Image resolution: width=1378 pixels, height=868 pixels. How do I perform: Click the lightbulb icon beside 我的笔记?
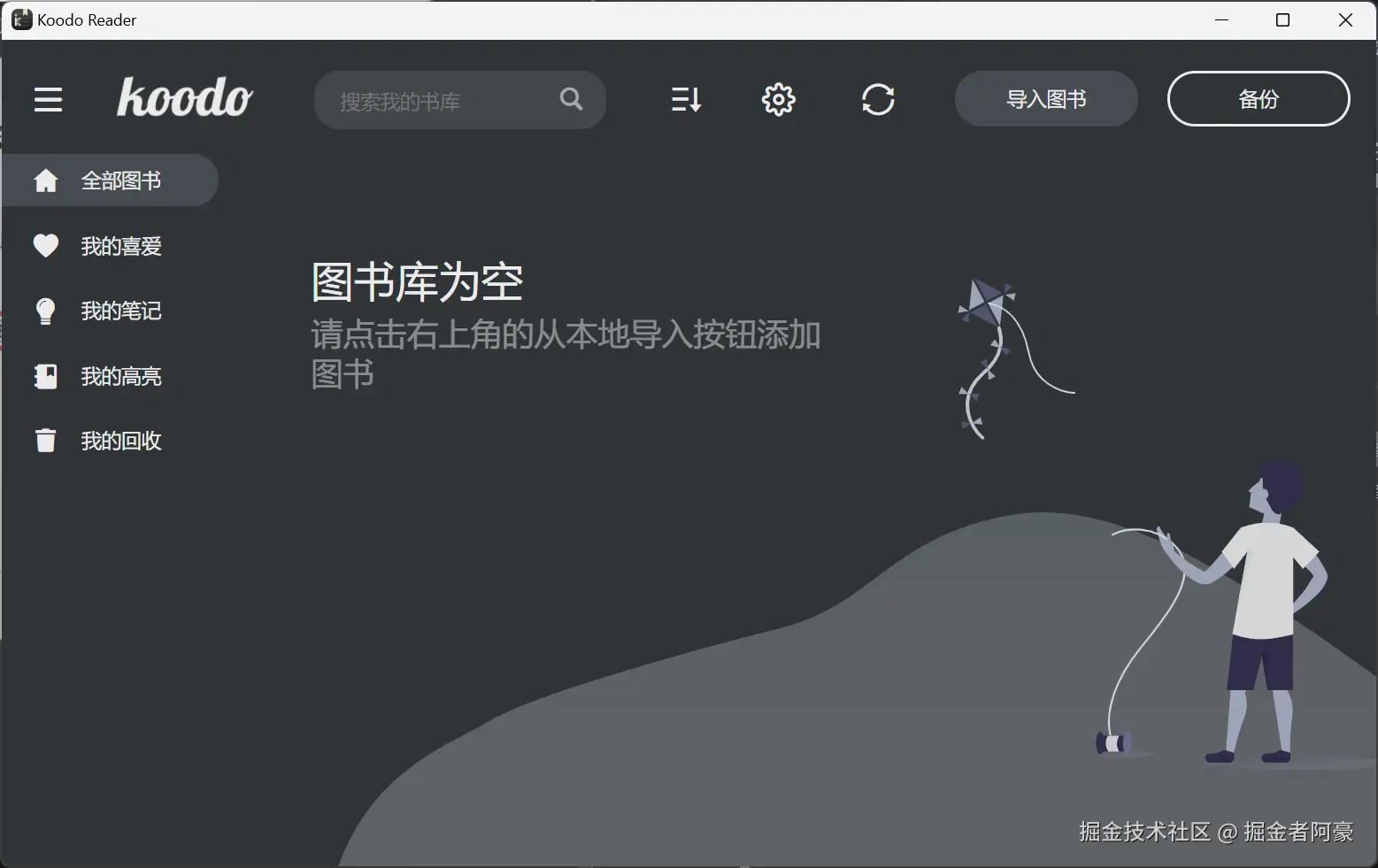[x=45, y=311]
